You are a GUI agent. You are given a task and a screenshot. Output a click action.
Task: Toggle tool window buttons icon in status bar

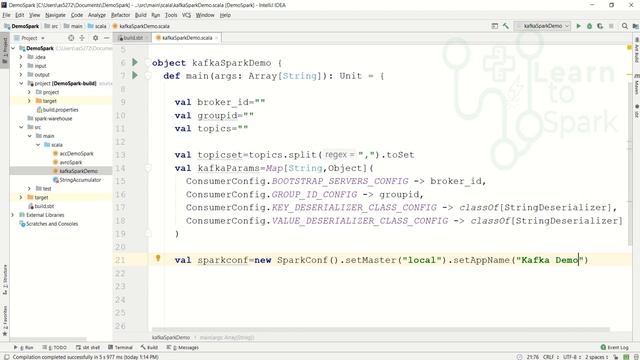tap(7, 357)
